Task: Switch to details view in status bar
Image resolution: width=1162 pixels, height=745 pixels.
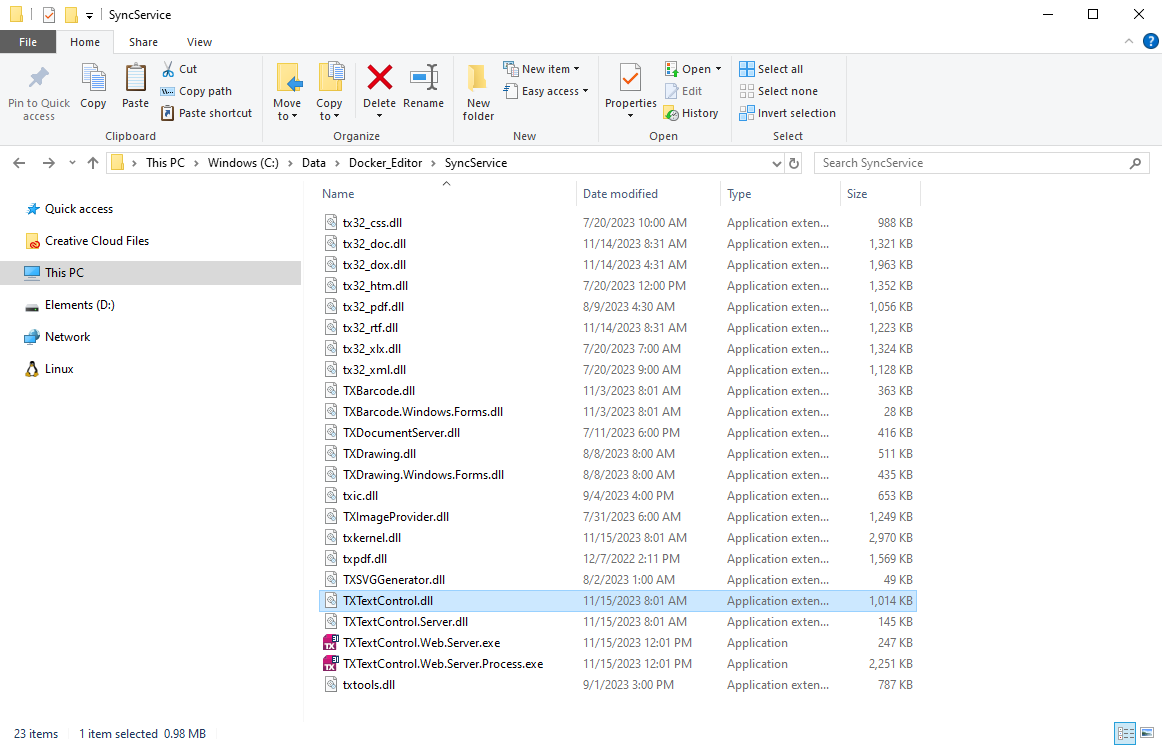Action: click(1124, 733)
